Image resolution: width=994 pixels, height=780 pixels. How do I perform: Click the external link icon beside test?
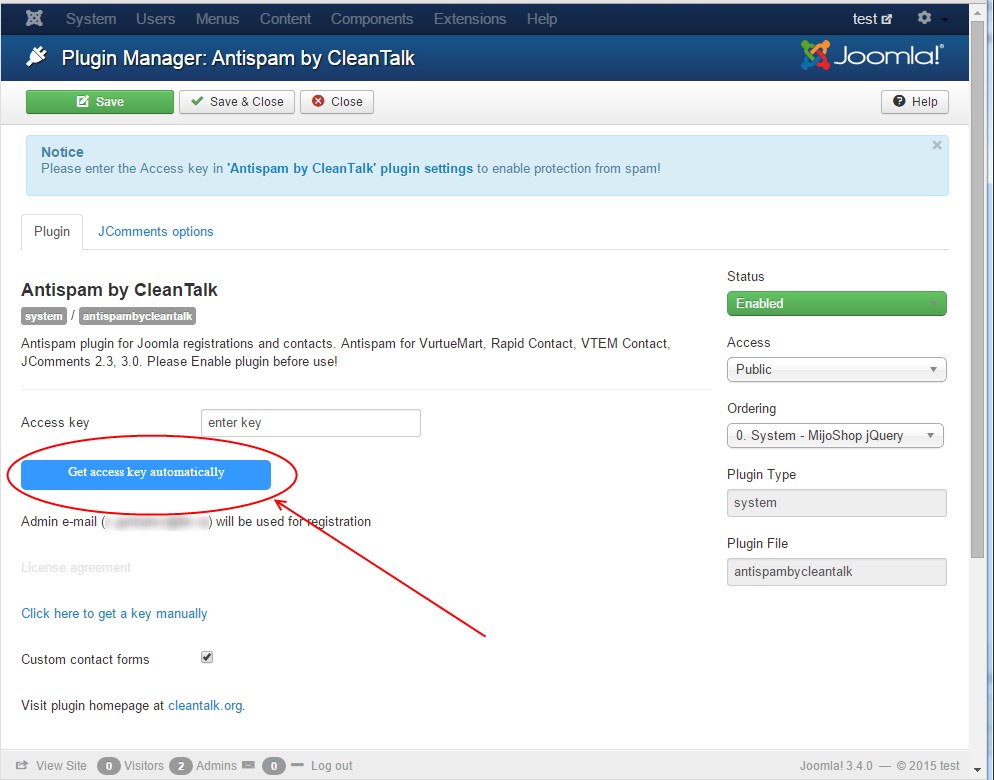(x=886, y=19)
